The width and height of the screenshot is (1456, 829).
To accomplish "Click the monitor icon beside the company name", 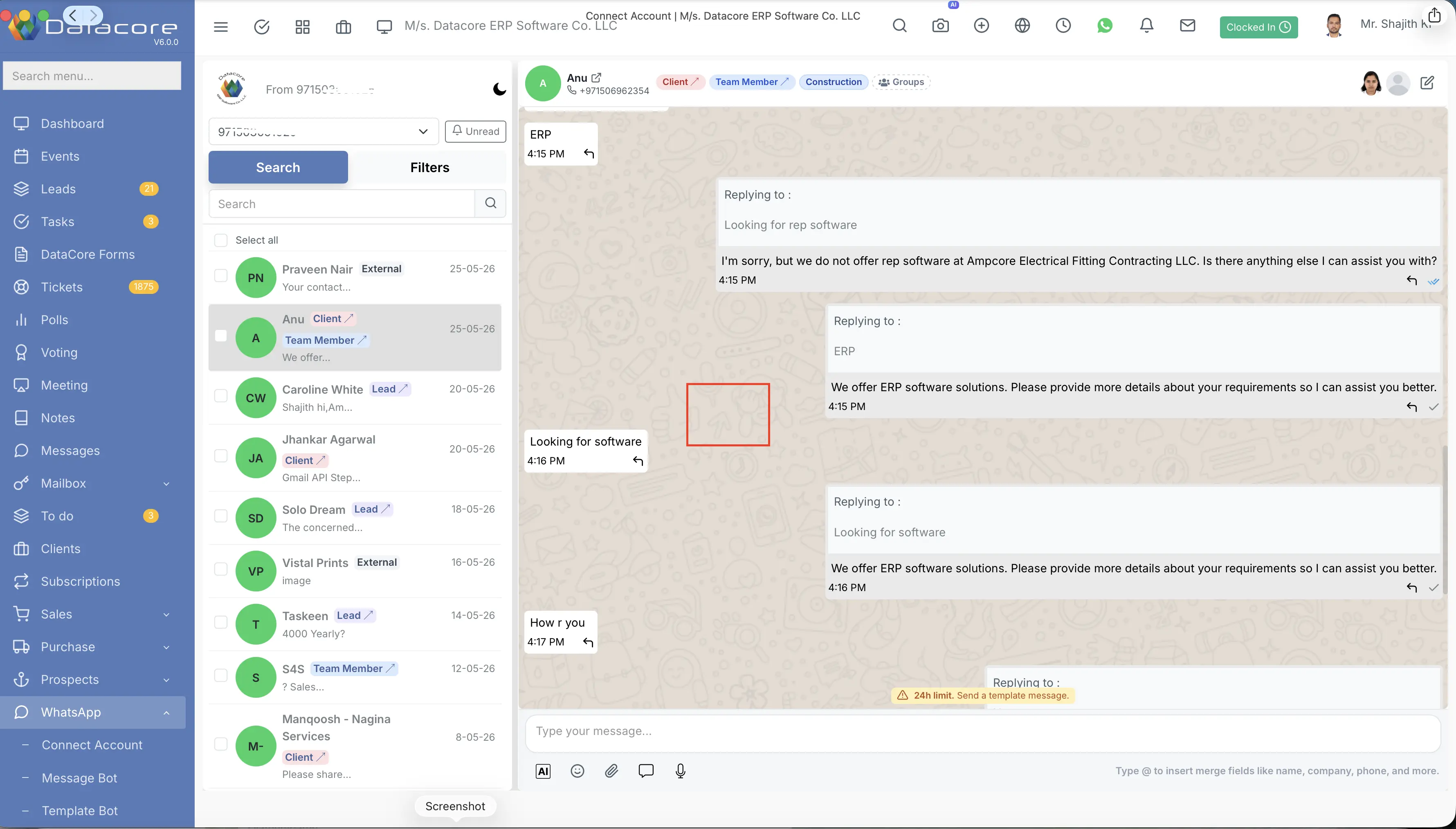I will coord(384,26).
